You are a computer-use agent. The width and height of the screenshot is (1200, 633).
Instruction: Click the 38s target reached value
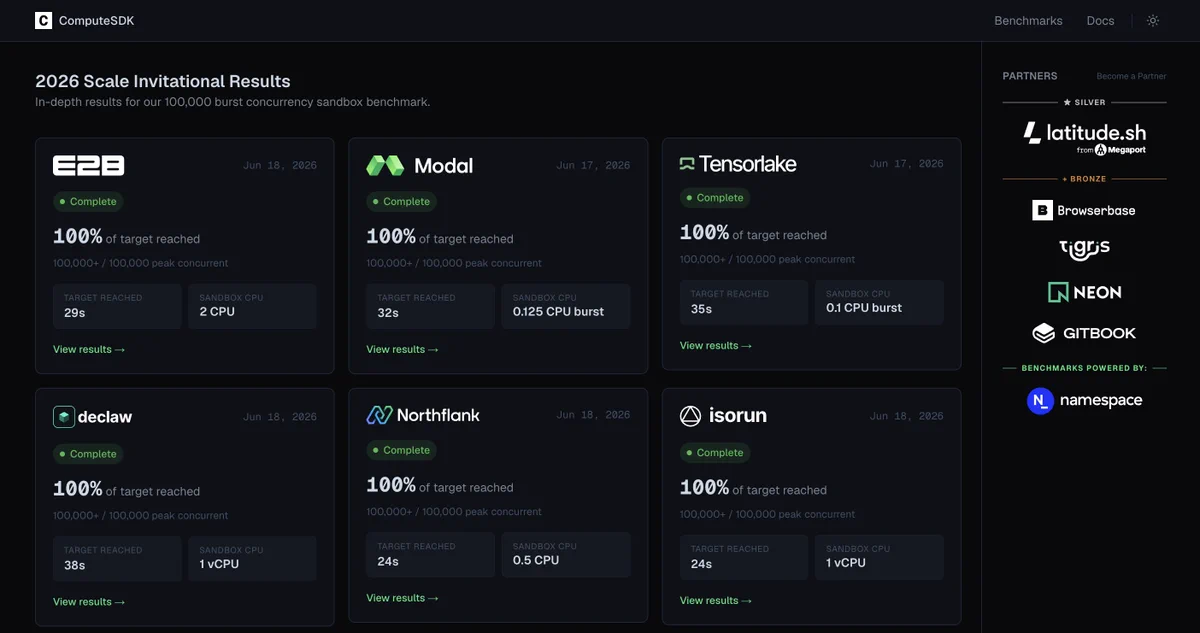click(74, 564)
